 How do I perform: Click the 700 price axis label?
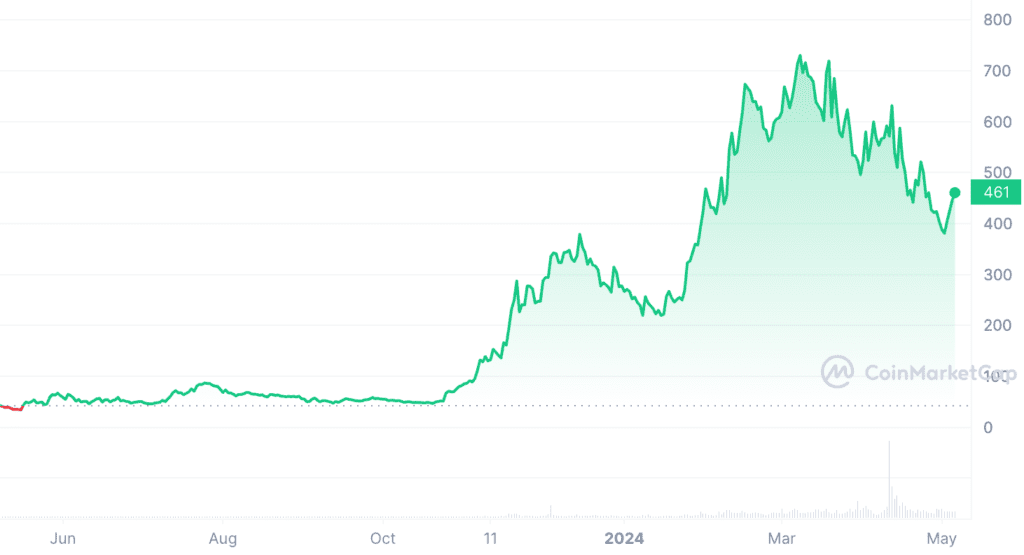pyautogui.click(x=996, y=71)
